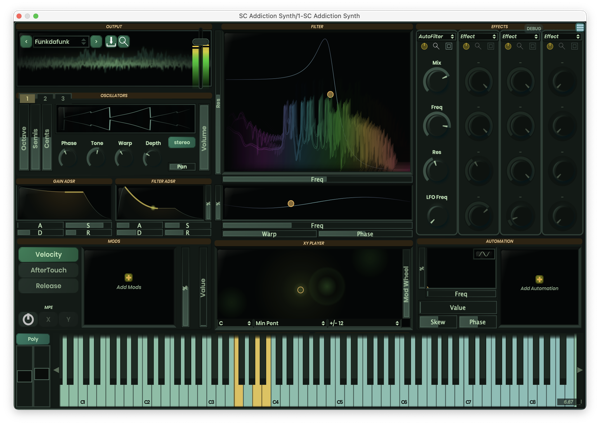Select oscillator tab 3
This screenshot has width=600, height=425.
coord(63,99)
